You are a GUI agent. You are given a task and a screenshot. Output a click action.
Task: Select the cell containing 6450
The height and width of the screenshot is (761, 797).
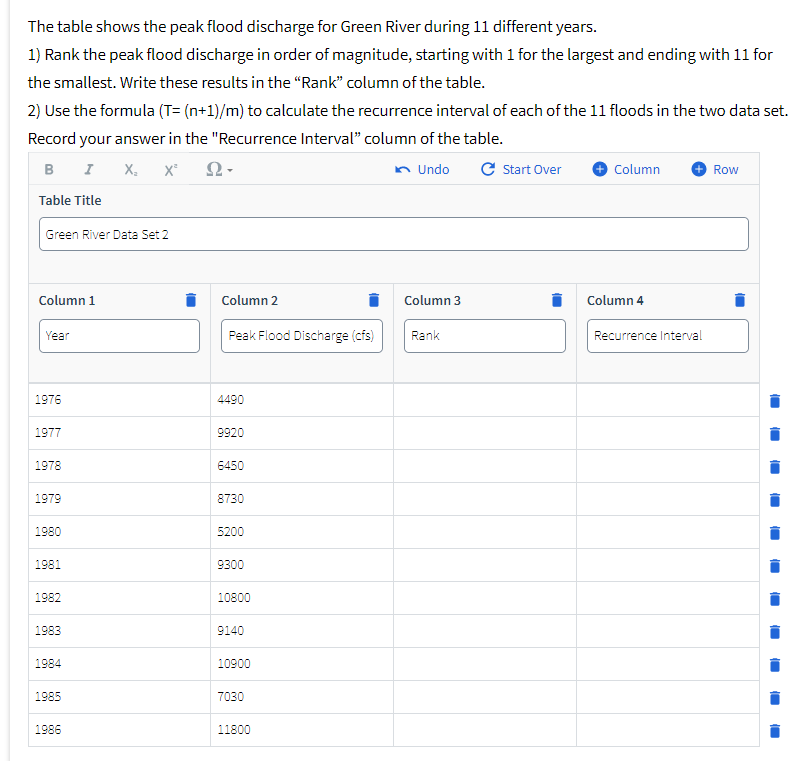[x=302, y=466]
